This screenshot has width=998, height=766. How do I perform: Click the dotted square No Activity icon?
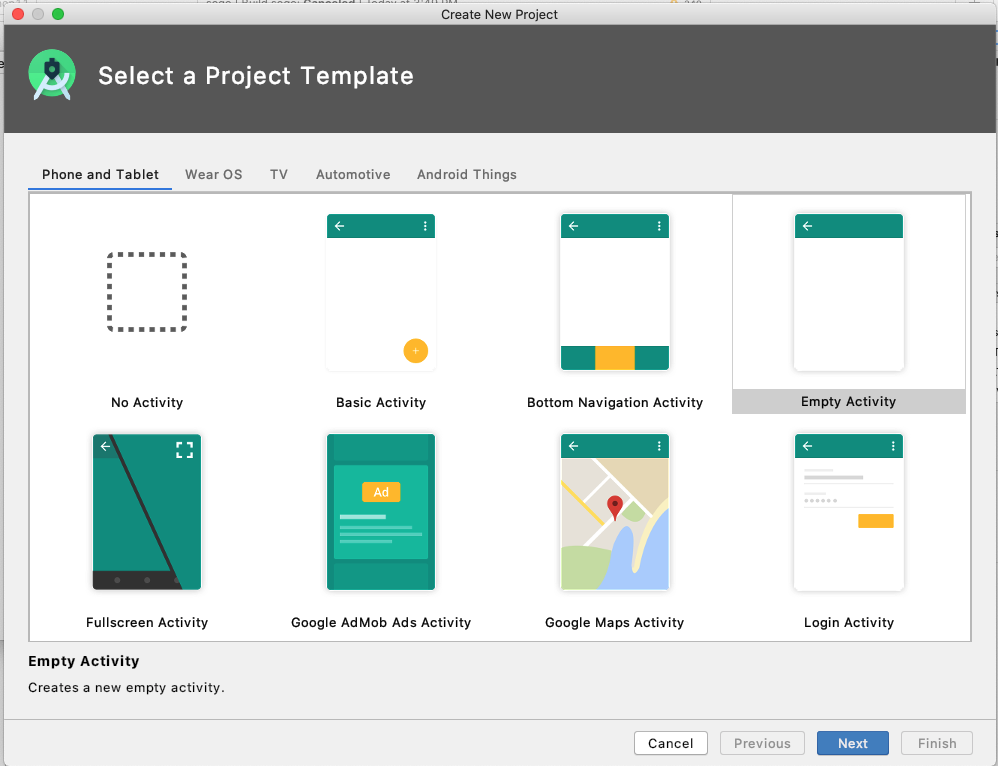[x=147, y=292]
